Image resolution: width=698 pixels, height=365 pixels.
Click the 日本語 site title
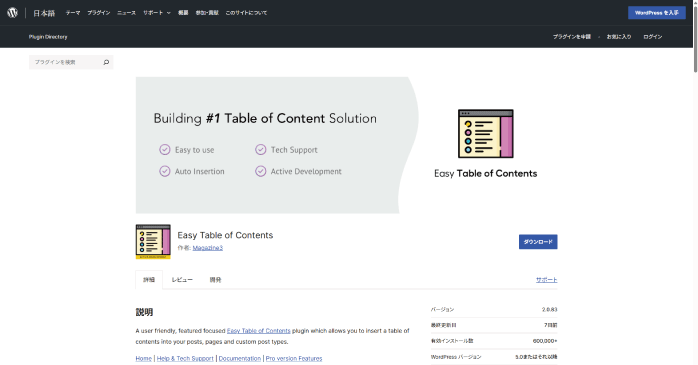(44, 13)
